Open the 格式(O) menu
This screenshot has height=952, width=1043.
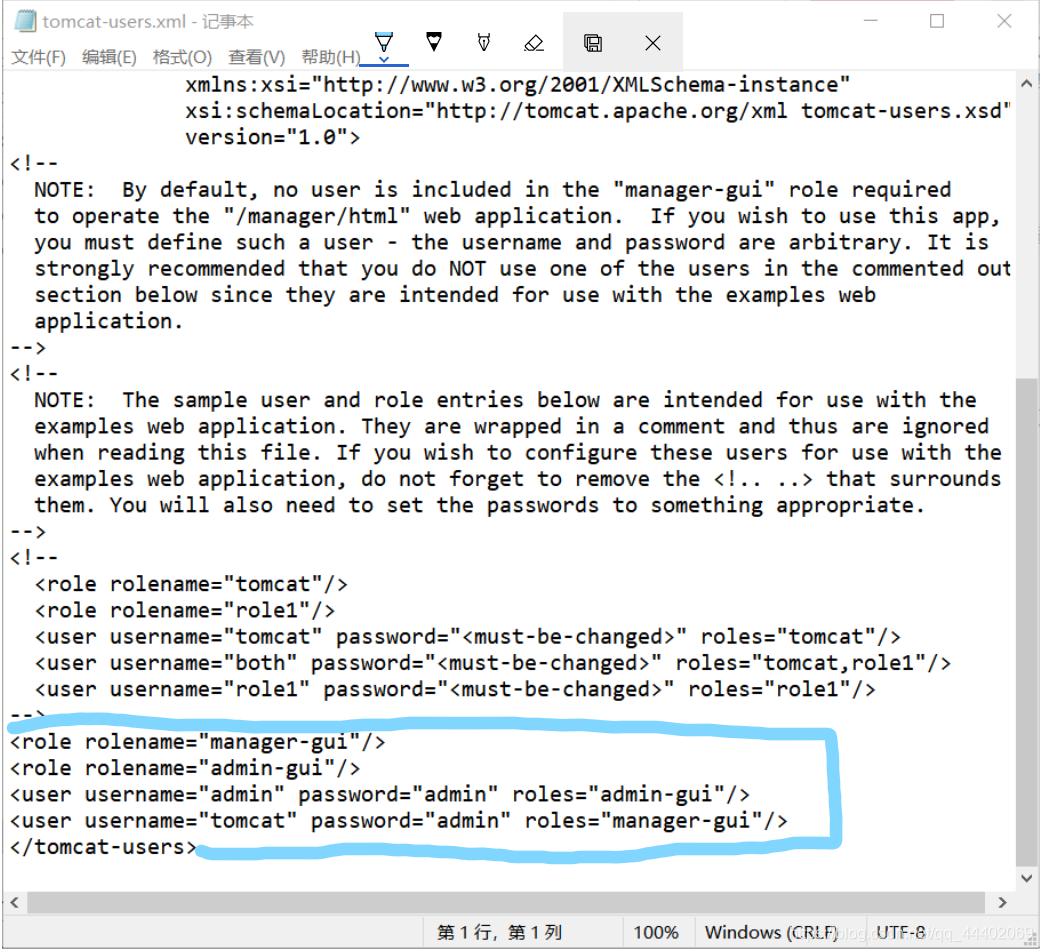182,57
